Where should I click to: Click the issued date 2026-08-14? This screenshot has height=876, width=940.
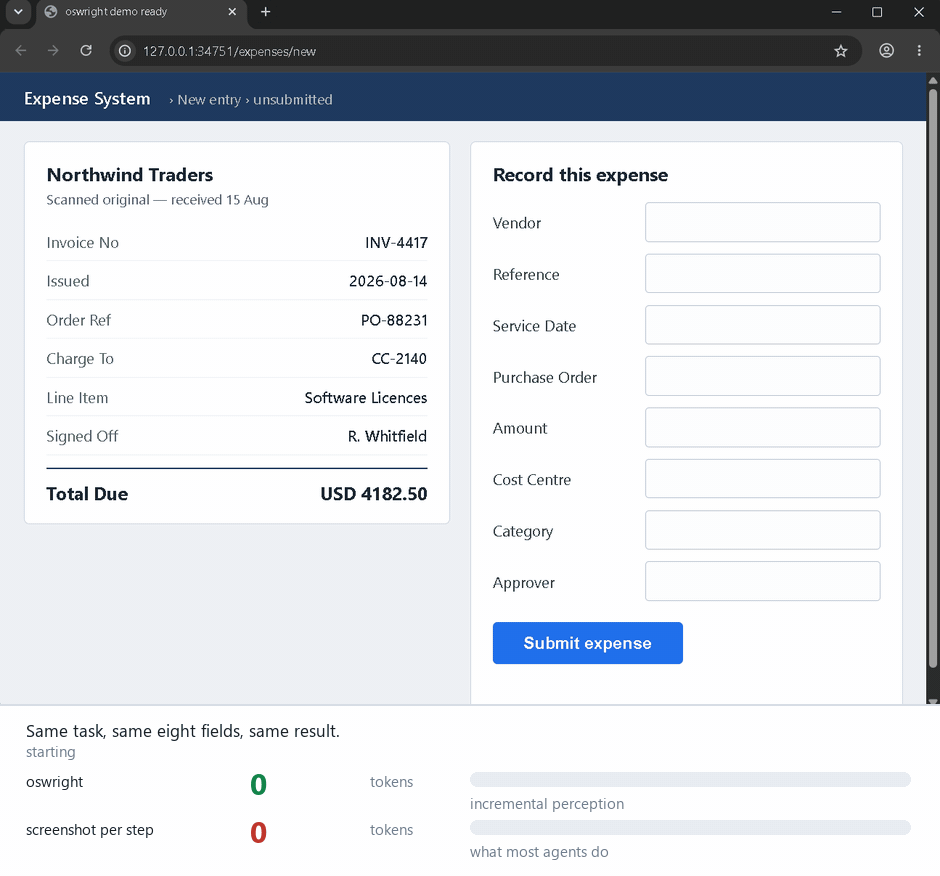388,281
